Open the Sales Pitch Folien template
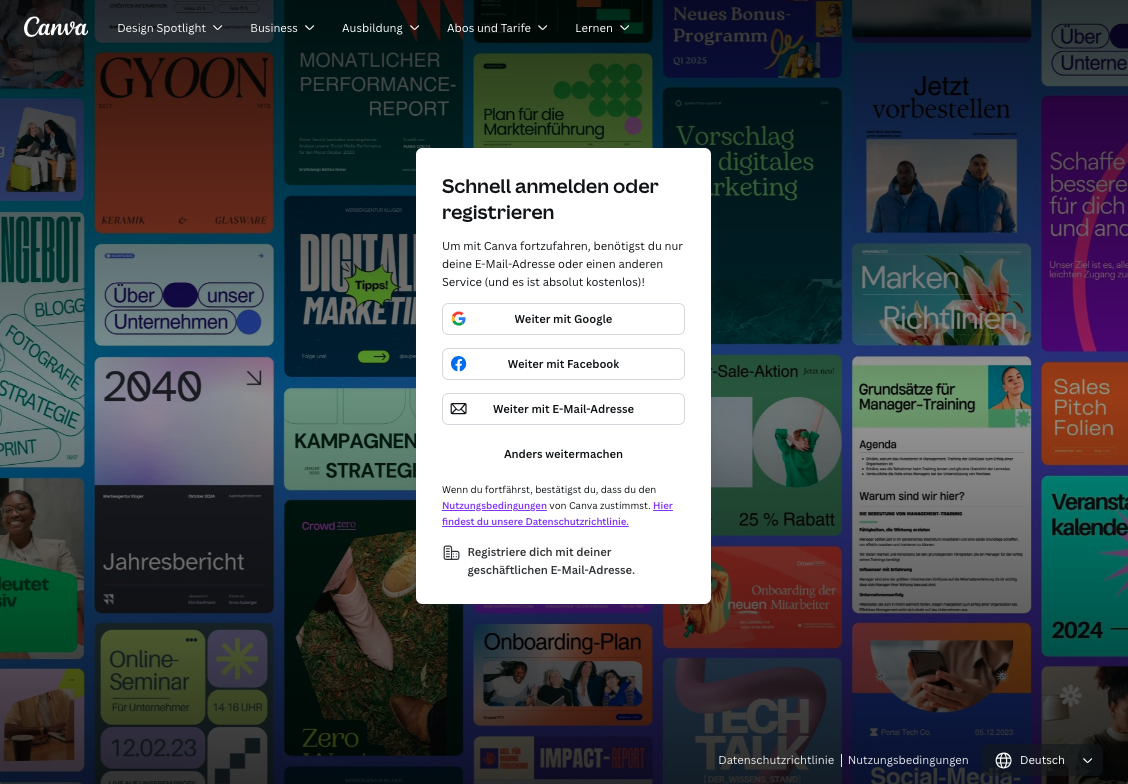The height and width of the screenshot is (784, 1128). [1085, 413]
